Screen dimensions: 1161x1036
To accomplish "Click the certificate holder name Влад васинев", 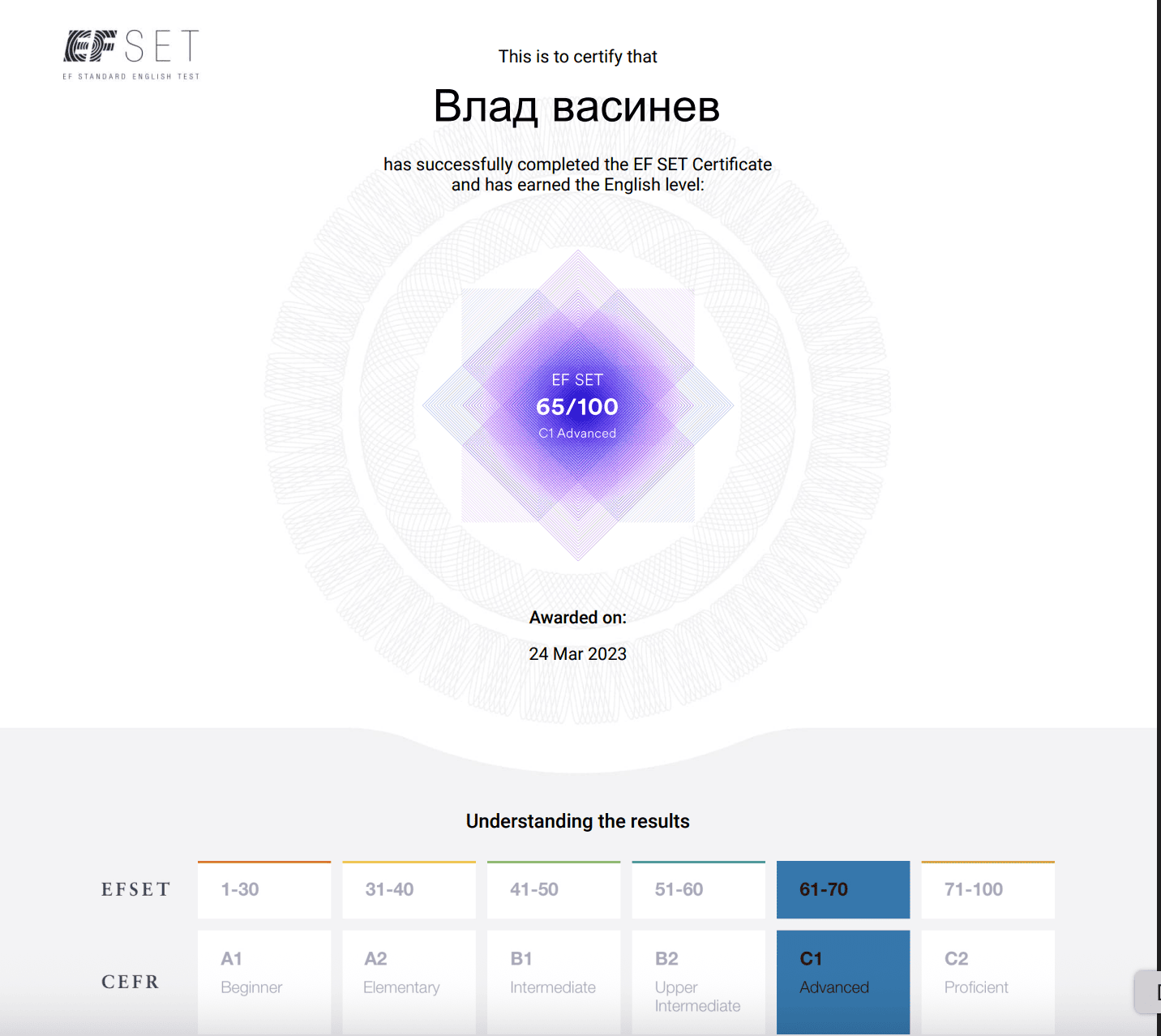I will click(x=576, y=106).
